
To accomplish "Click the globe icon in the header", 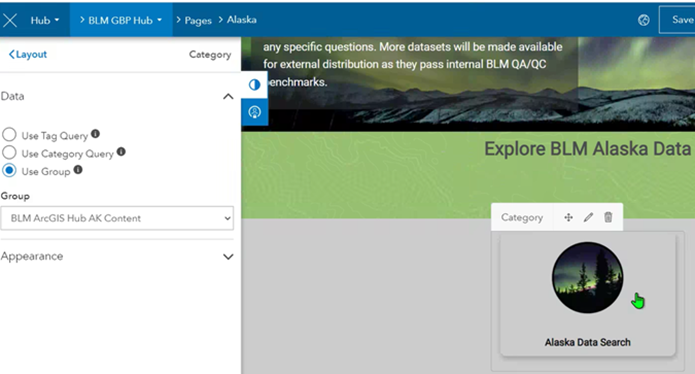I will [x=644, y=20].
